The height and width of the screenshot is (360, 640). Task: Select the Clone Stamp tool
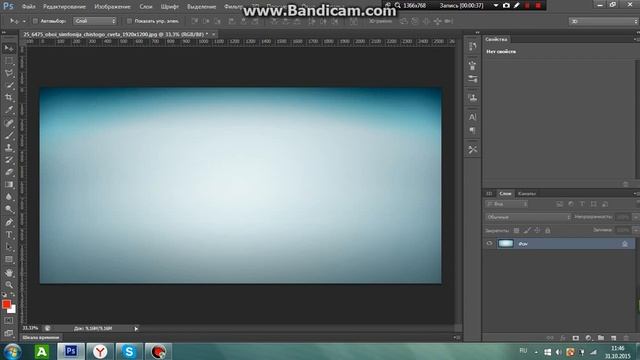9,147
